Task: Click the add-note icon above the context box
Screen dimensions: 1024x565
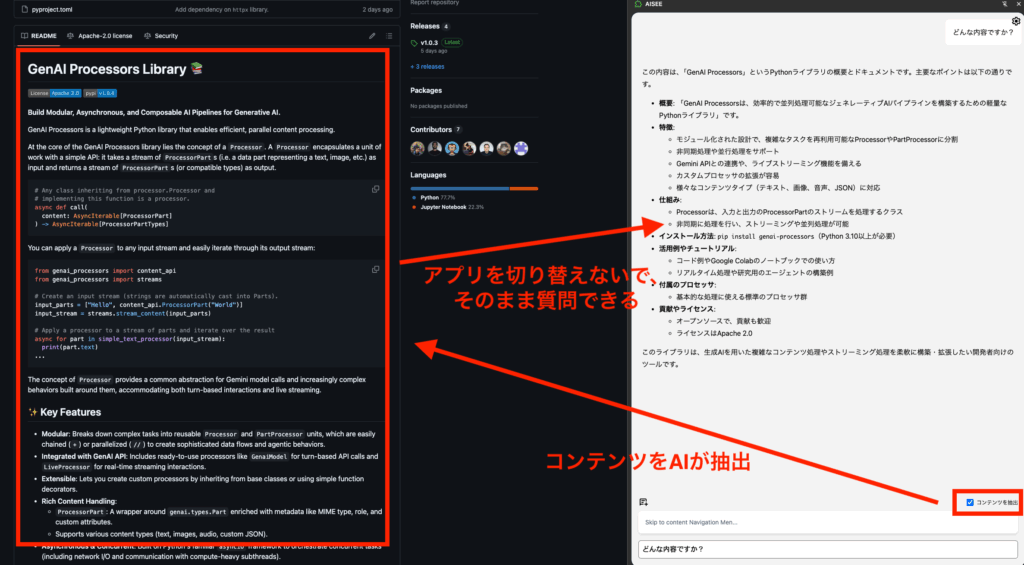Action: [x=643, y=502]
